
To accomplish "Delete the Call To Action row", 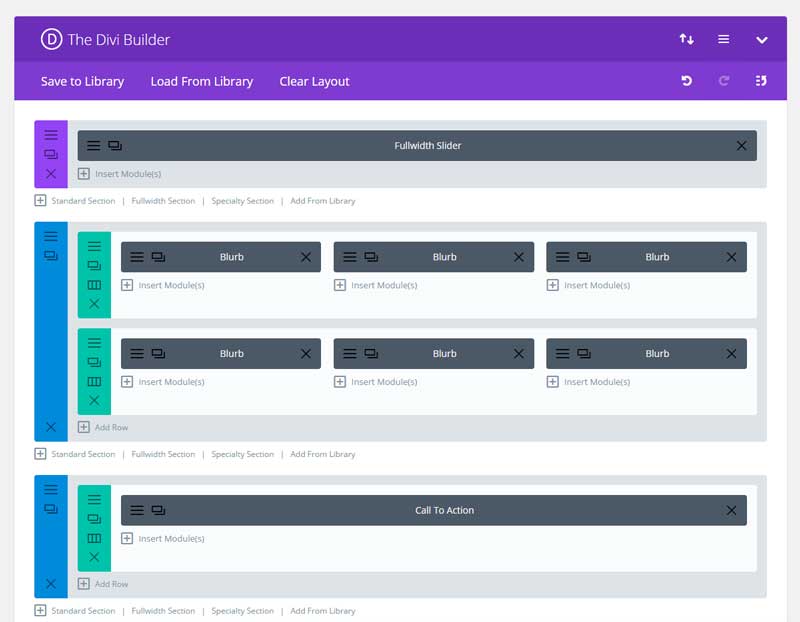I will pos(94,557).
